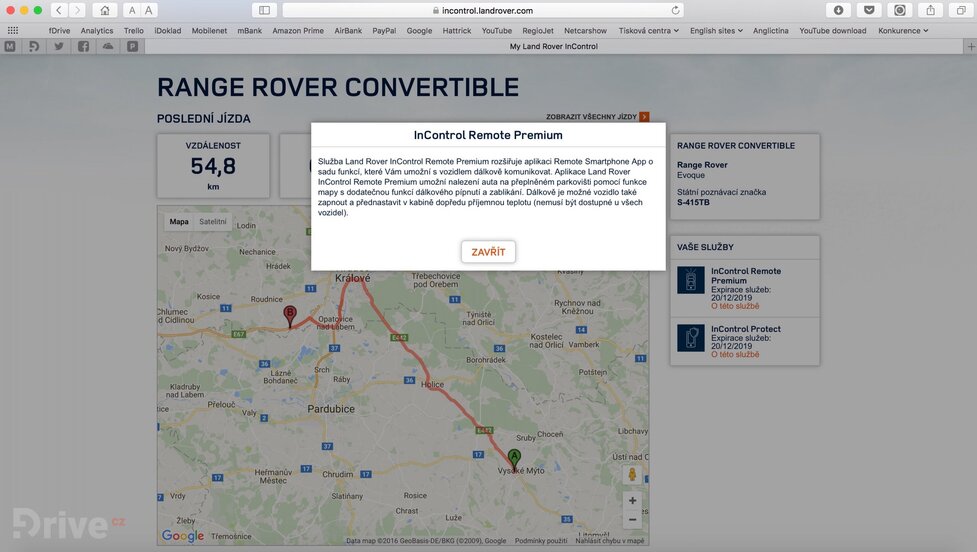Toggle the Safari sidebar icon

coord(264,10)
